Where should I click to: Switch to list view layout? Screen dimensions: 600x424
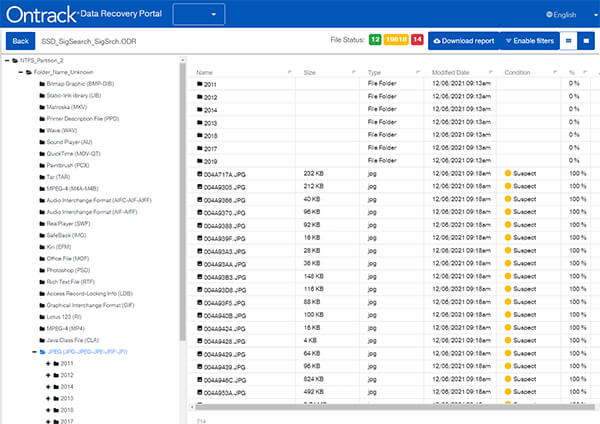click(x=569, y=41)
